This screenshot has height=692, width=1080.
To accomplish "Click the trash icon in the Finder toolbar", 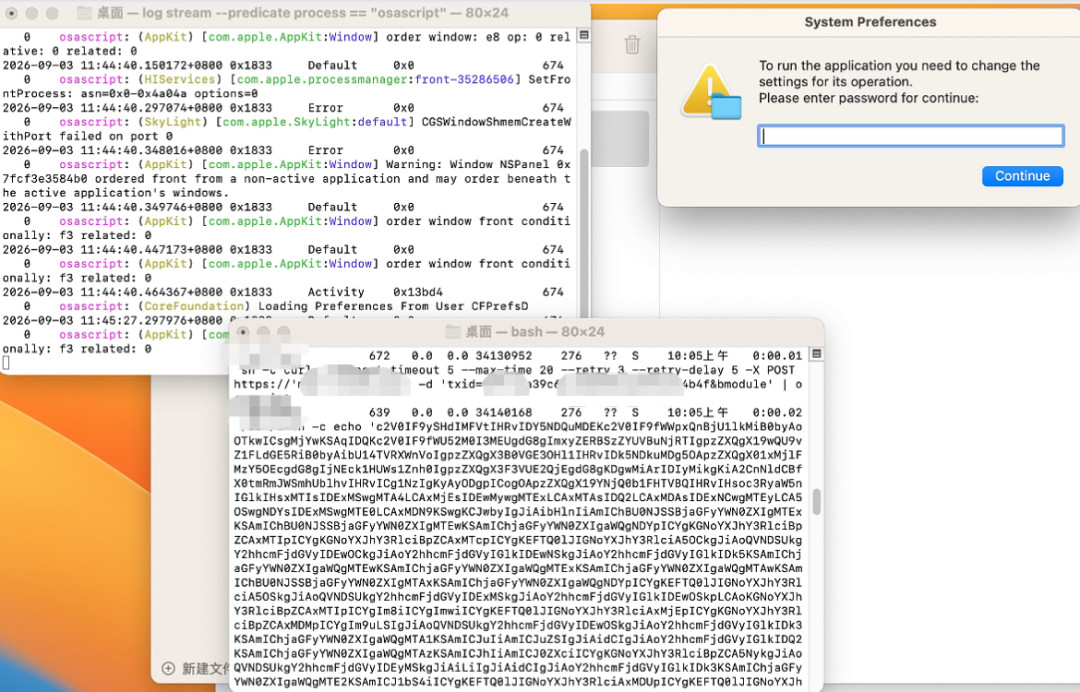I will tap(632, 45).
